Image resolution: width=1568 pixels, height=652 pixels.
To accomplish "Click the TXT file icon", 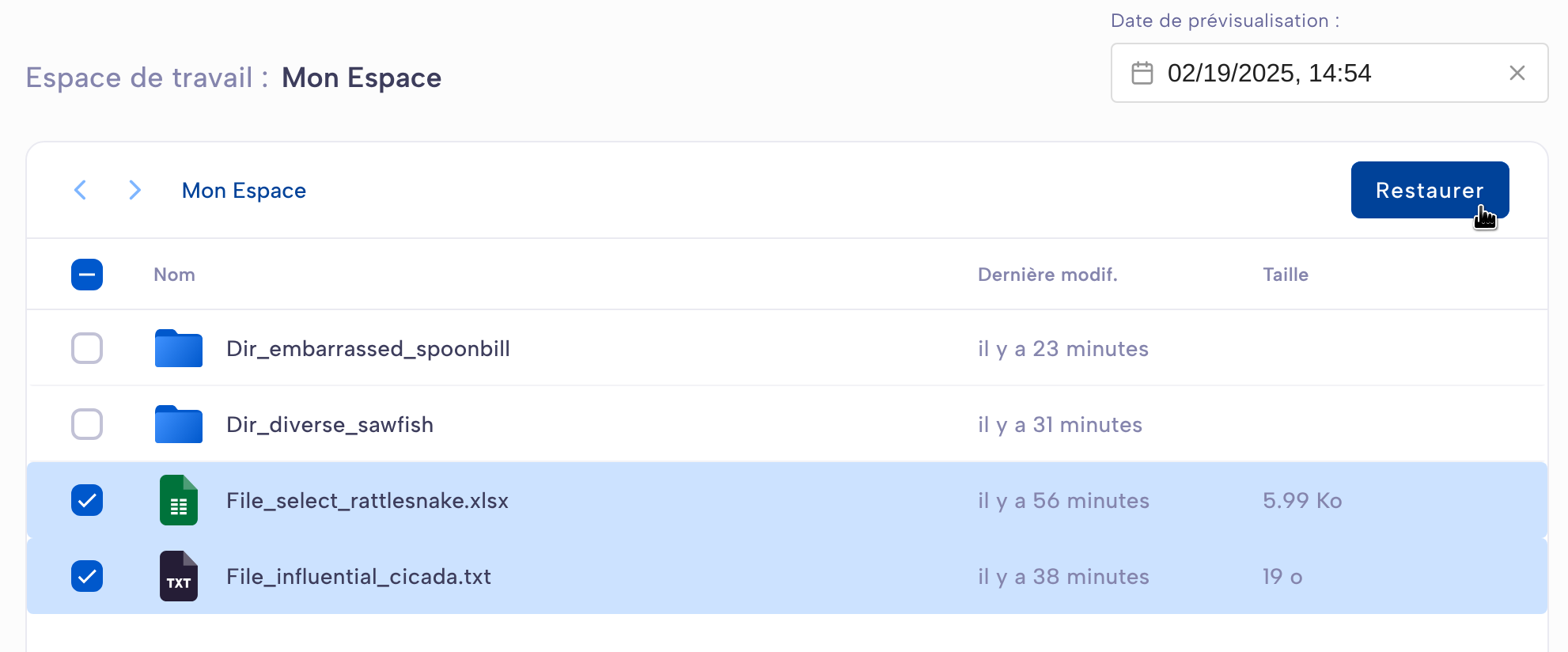I will [x=179, y=576].
